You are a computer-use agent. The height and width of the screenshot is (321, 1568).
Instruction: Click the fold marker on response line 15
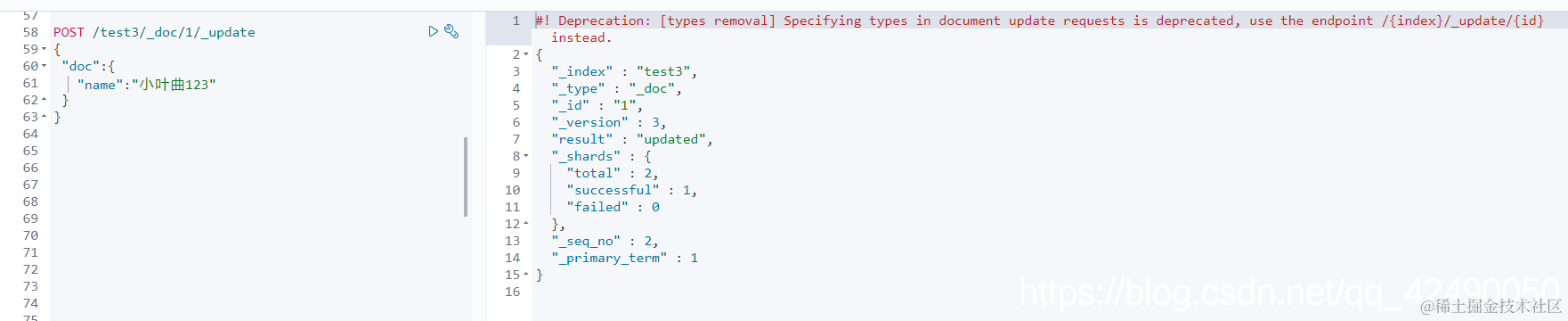(526, 275)
